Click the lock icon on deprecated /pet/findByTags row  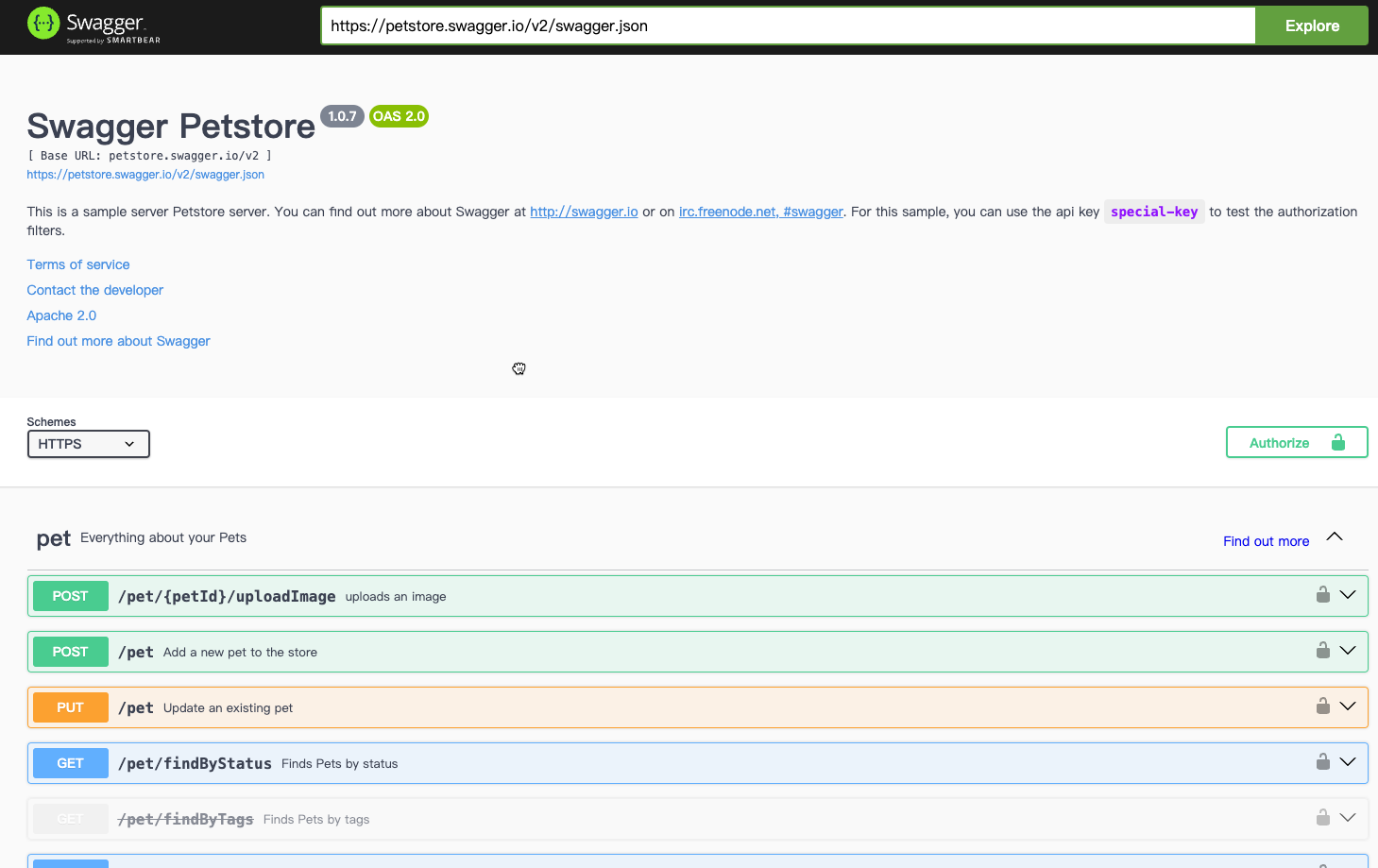[1321, 818]
